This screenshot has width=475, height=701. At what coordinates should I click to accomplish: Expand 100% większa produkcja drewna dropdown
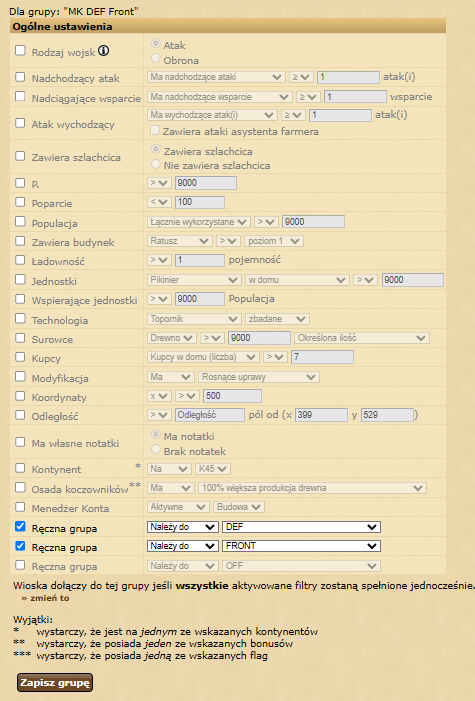(313, 488)
